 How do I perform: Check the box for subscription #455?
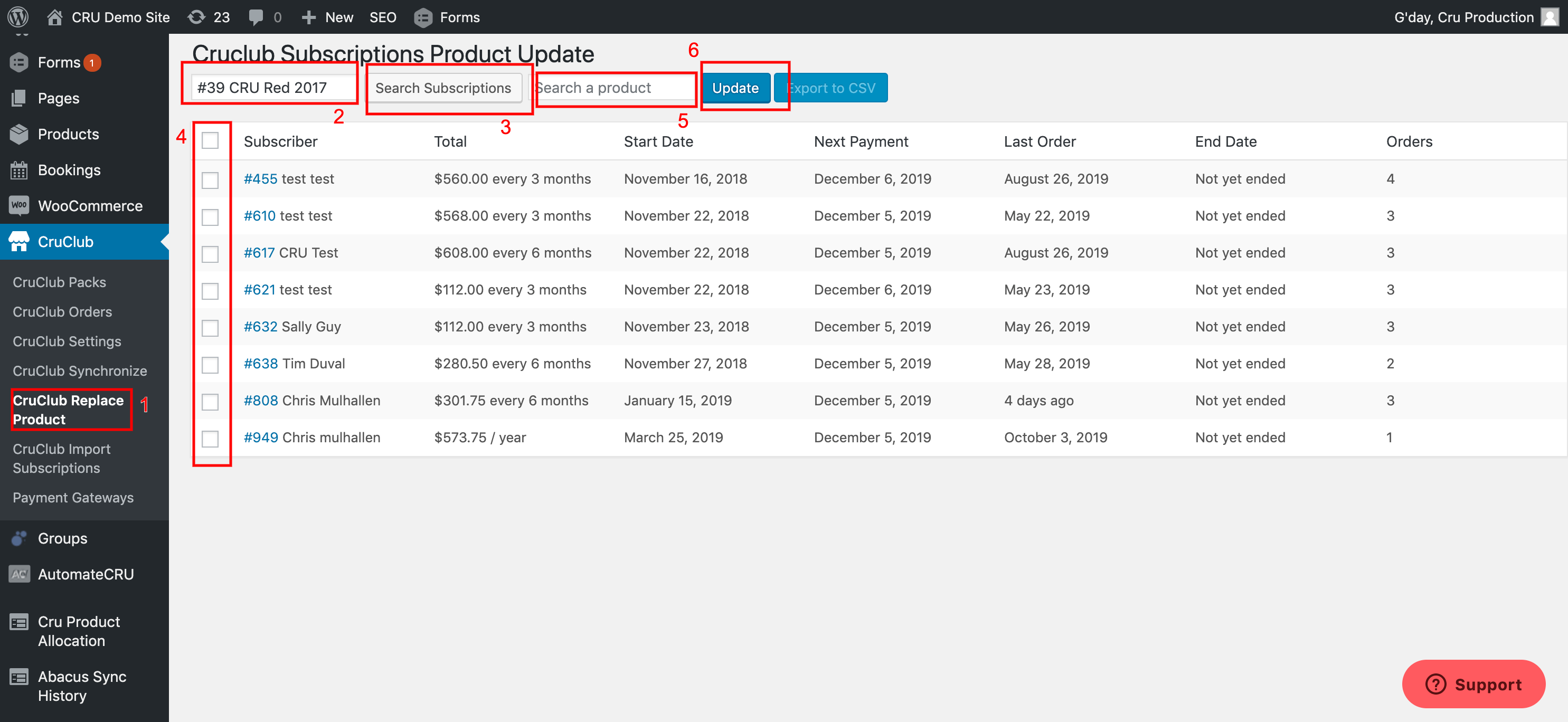coord(210,179)
